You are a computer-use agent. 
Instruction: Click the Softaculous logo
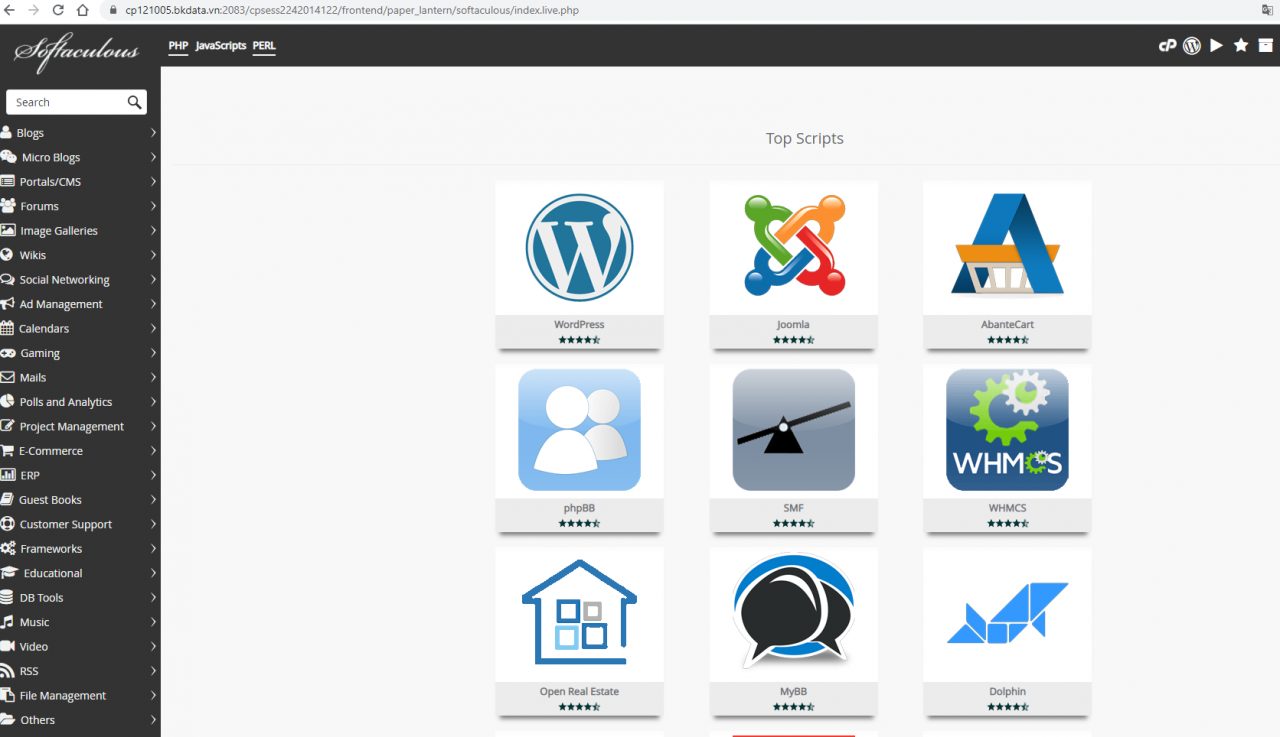pyautogui.click(x=76, y=52)
